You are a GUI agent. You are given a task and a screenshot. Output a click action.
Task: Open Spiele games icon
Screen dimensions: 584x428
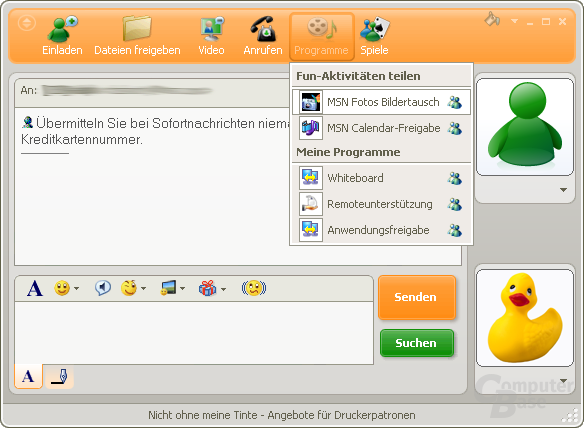click(x=375, y=29)
